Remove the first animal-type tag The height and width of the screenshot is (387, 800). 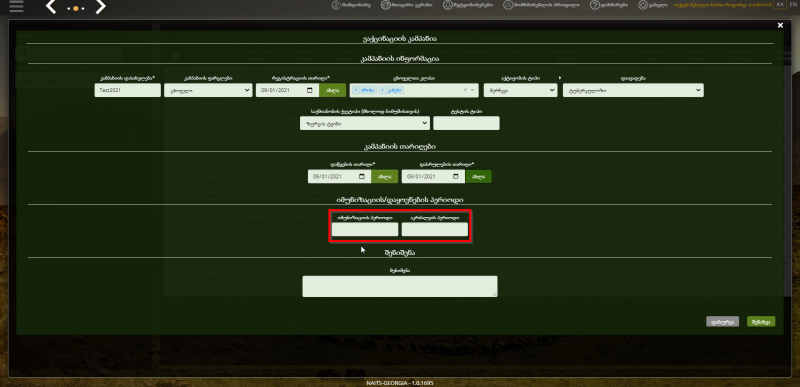(x=356, y=90)
